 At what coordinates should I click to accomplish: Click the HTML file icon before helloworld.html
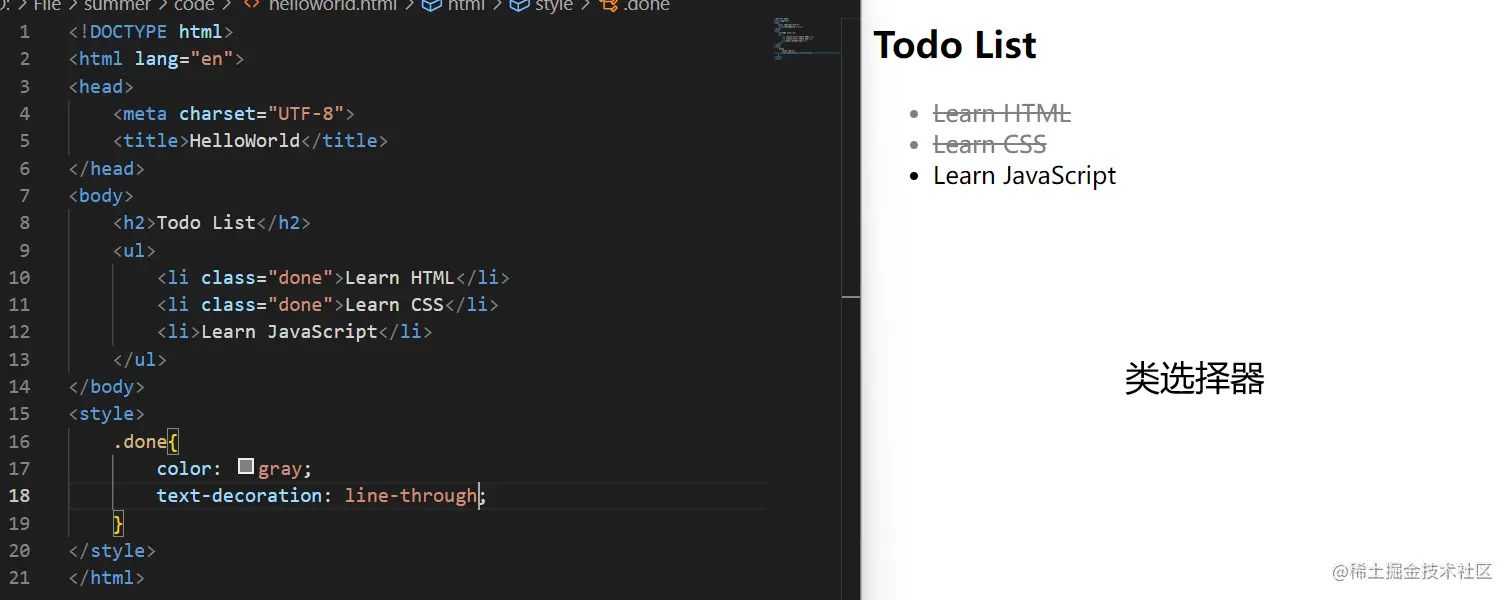pyautogui.click(x=252, y=5)
